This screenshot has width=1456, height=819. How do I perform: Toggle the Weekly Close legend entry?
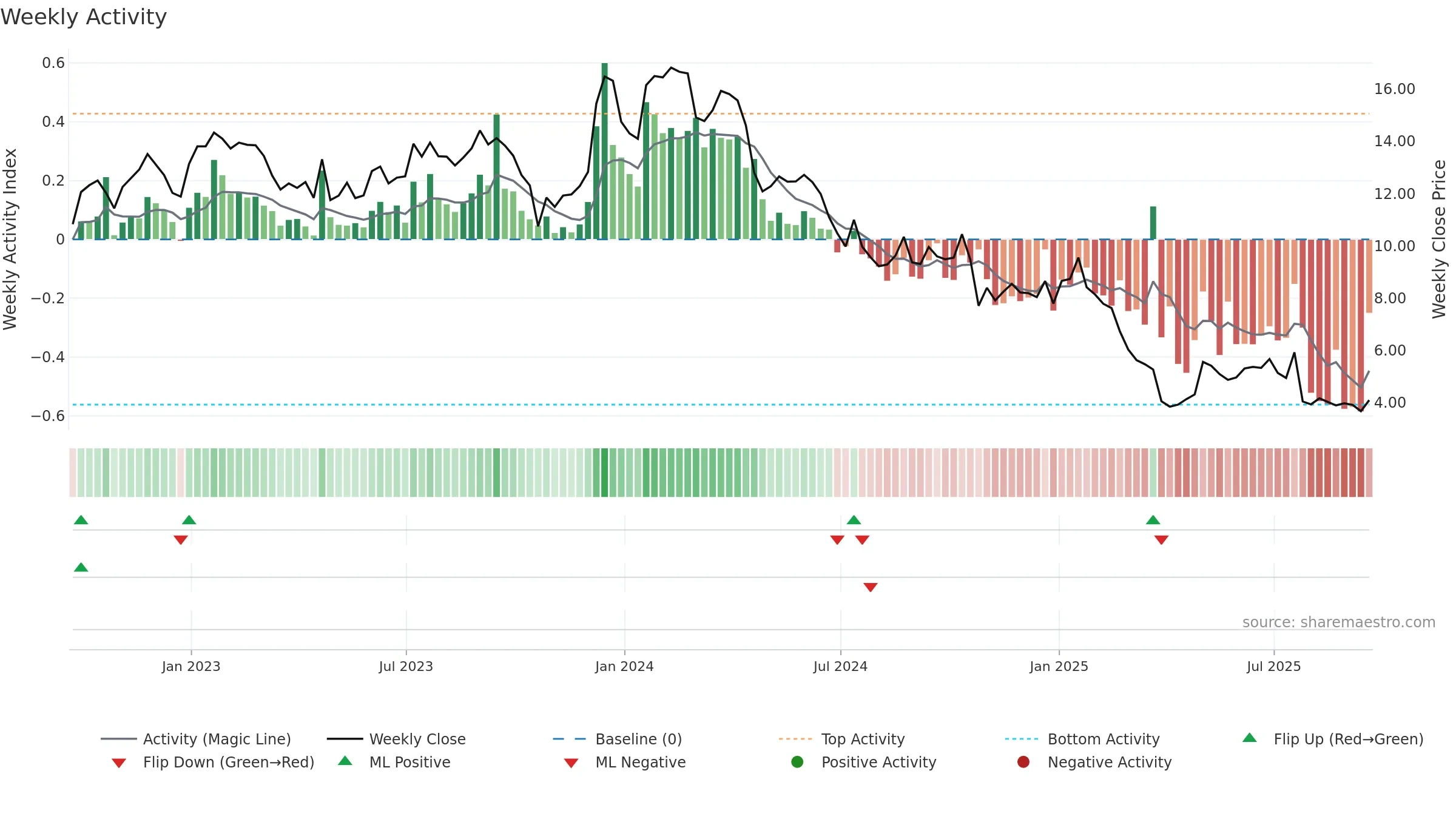click(396, 739)
